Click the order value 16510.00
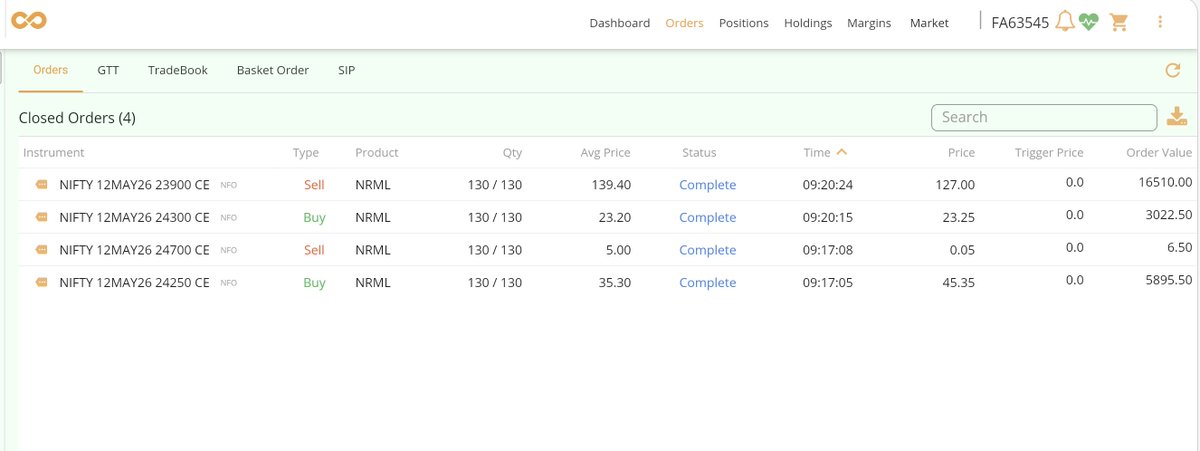 [1165, 182]
